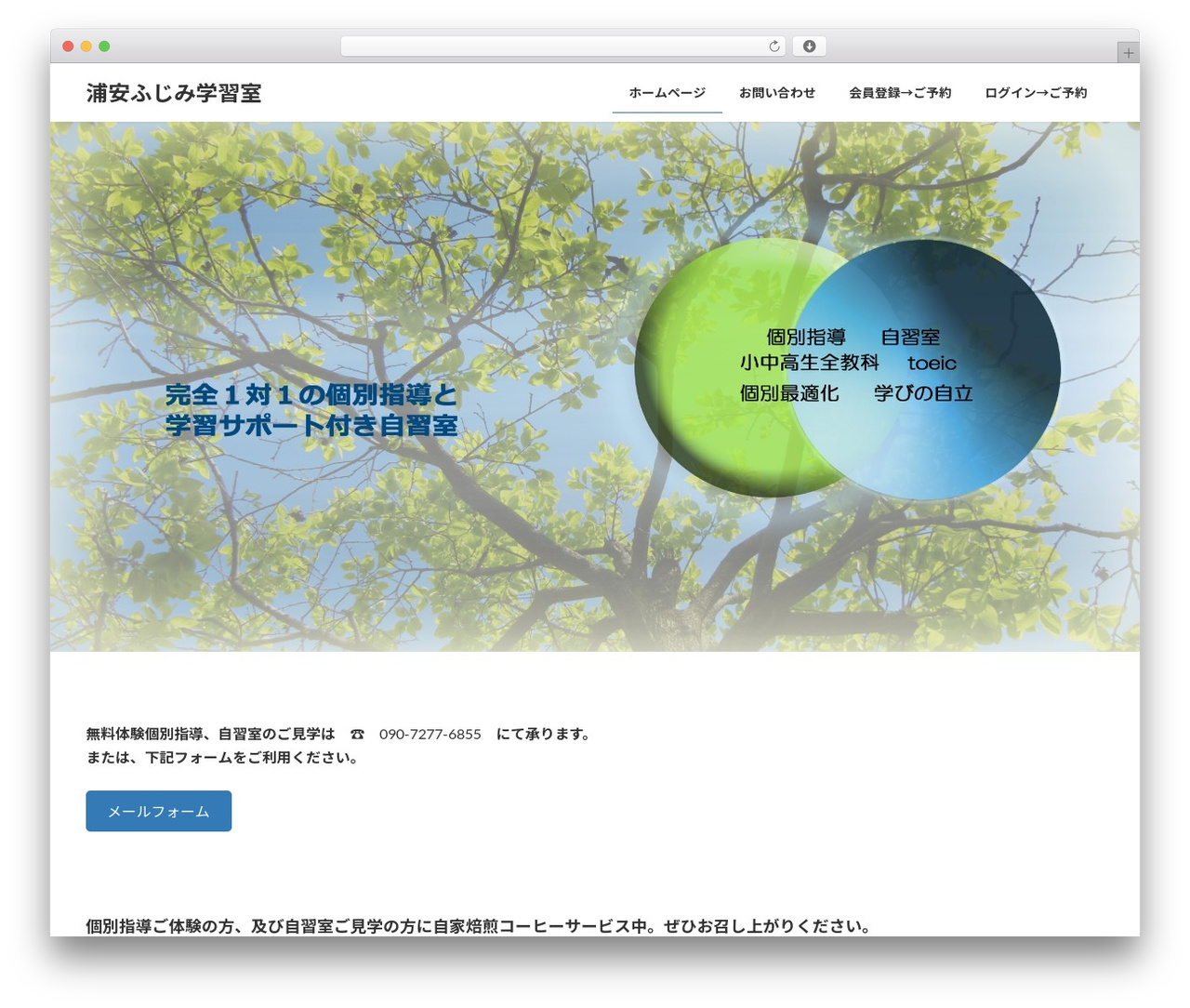
Task: Open a new tab with the plus button
Action: 1128,53
